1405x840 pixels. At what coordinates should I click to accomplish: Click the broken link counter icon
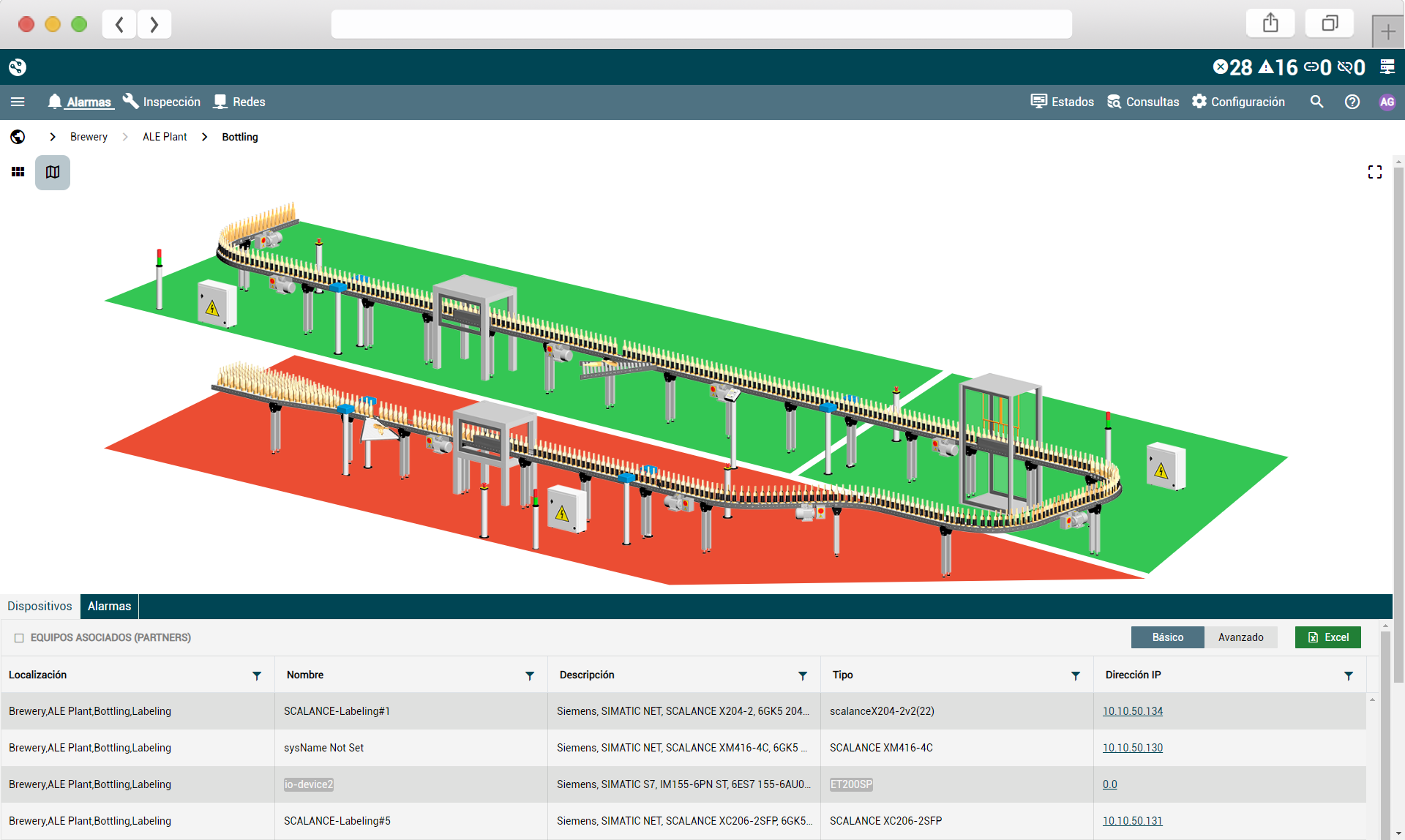click(1351, 67)
